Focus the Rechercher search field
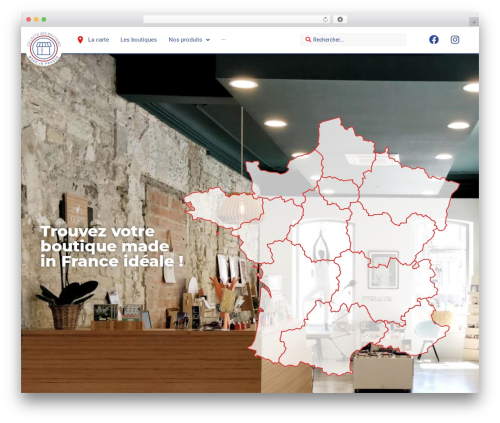500x423 pixels. coord(353,40)
